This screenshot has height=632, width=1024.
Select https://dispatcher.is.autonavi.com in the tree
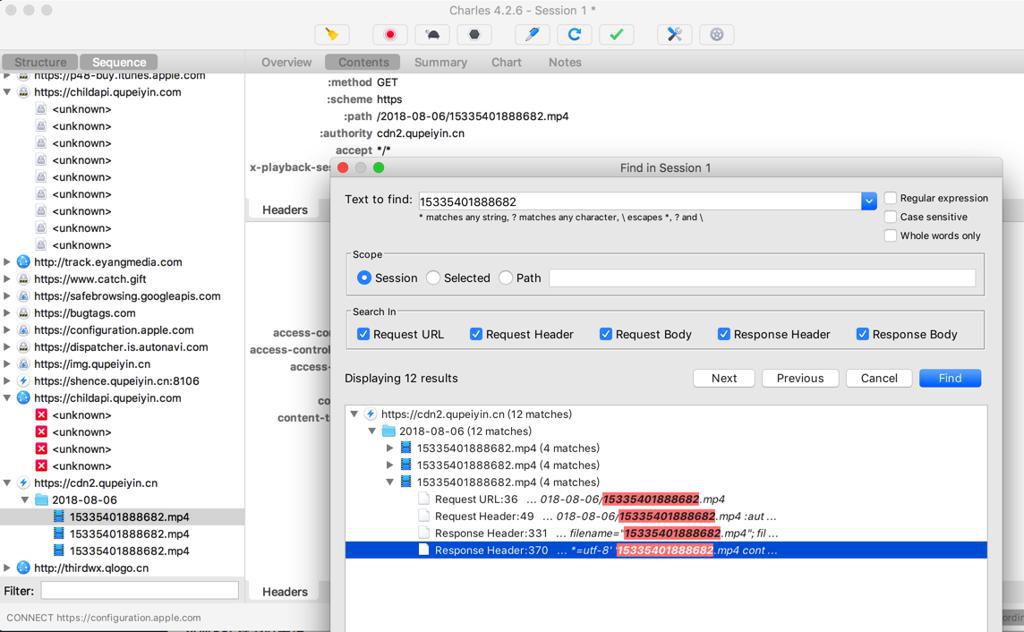pyautogui.click(x=121, y=347)
